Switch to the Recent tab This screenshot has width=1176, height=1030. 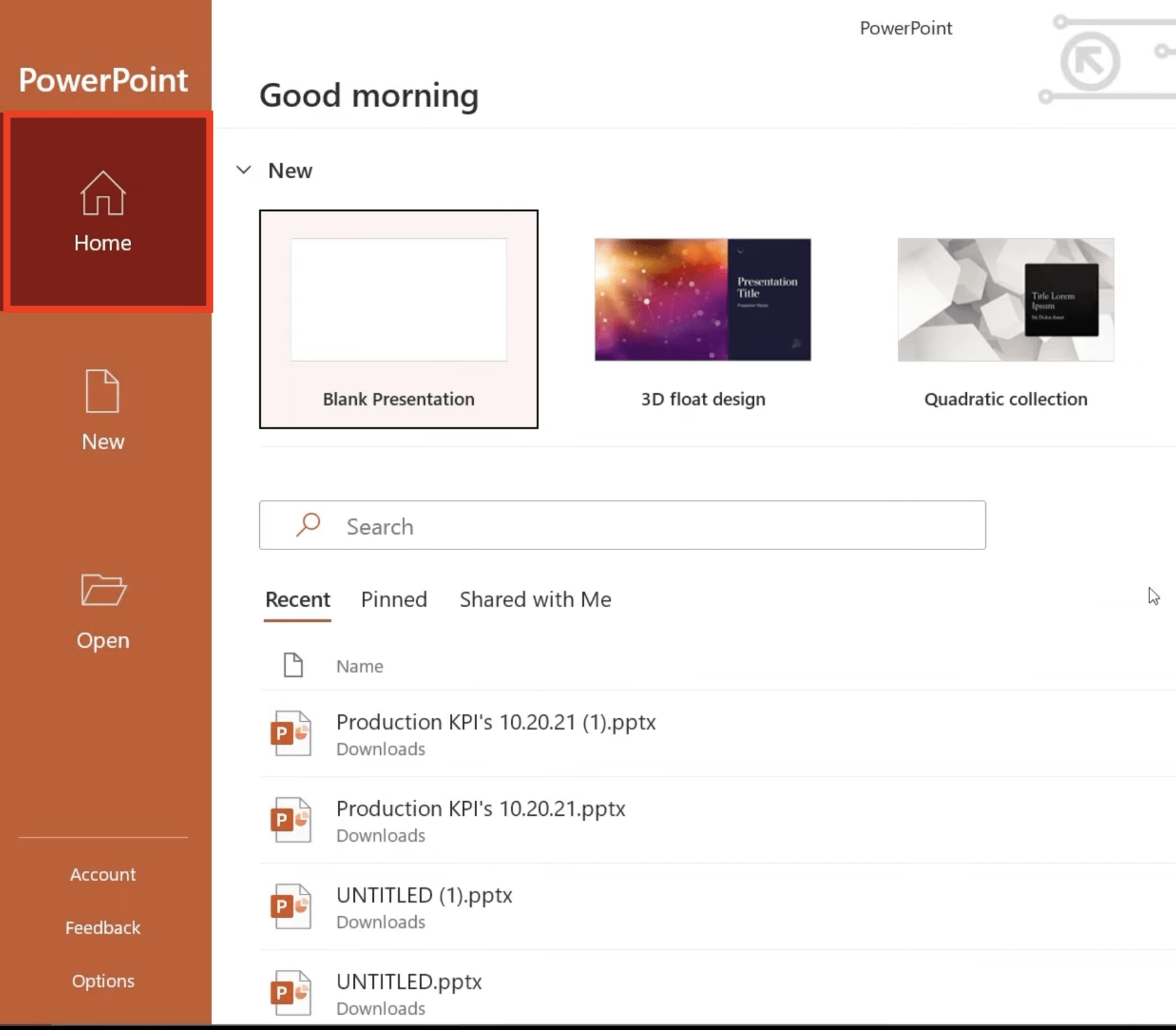[297, 599]
